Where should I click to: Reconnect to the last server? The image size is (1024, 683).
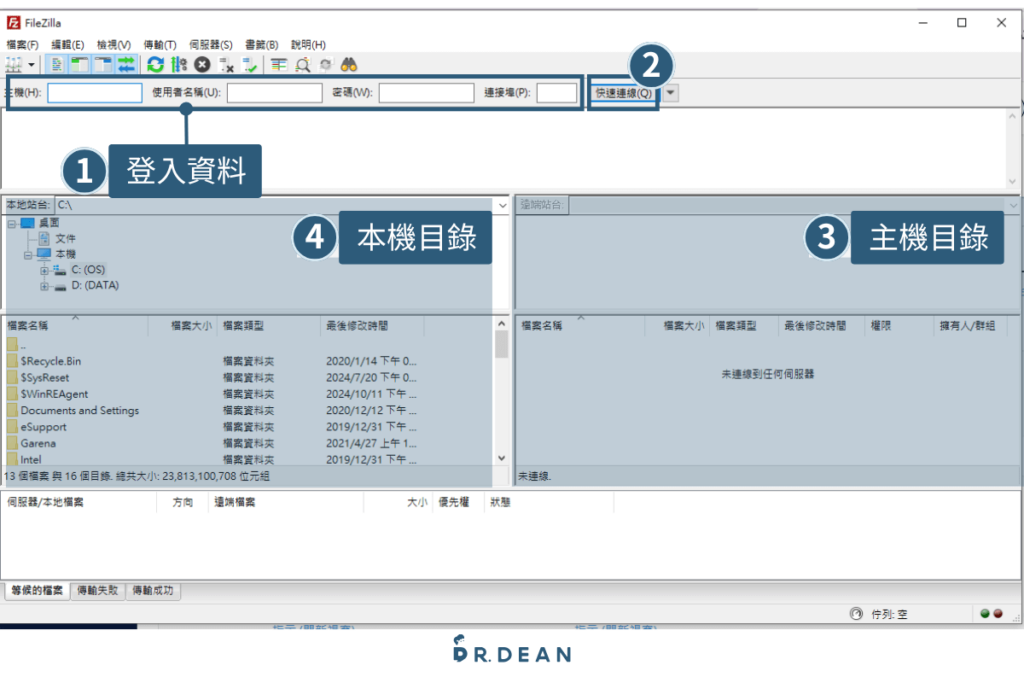[249, 64]
